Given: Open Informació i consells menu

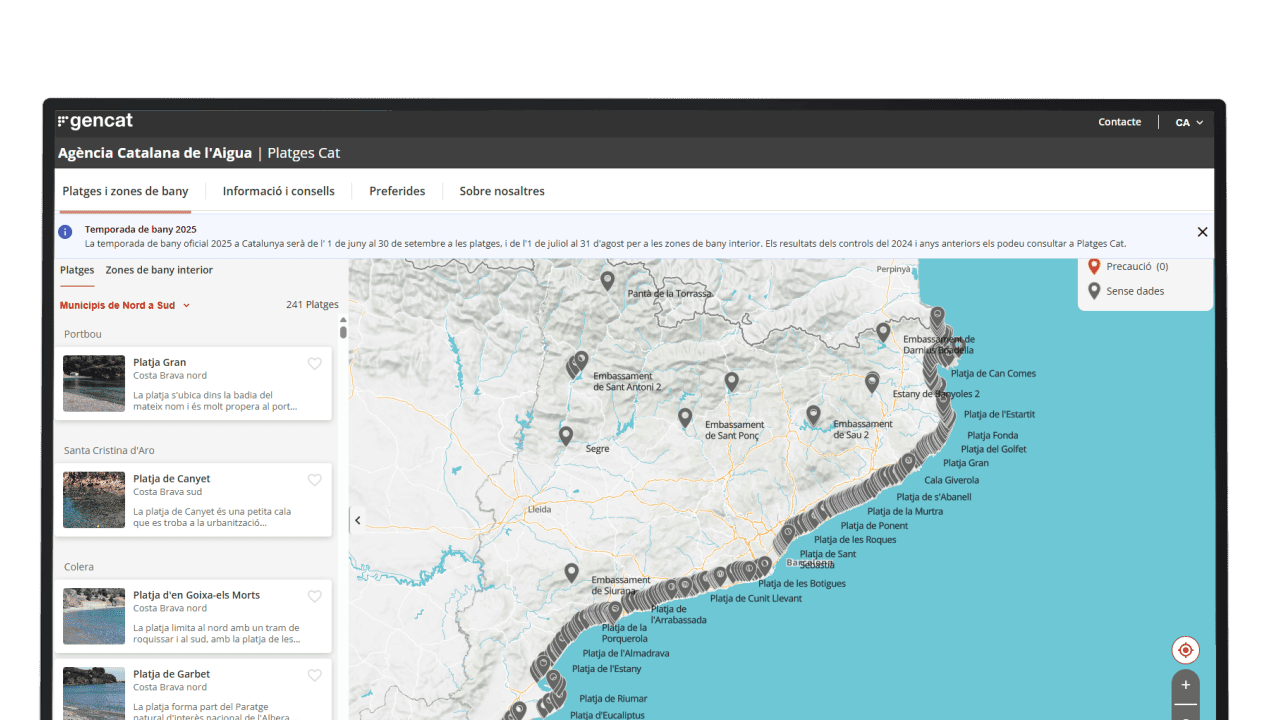Looking at the screenshot, I should [x=279, y=191].
